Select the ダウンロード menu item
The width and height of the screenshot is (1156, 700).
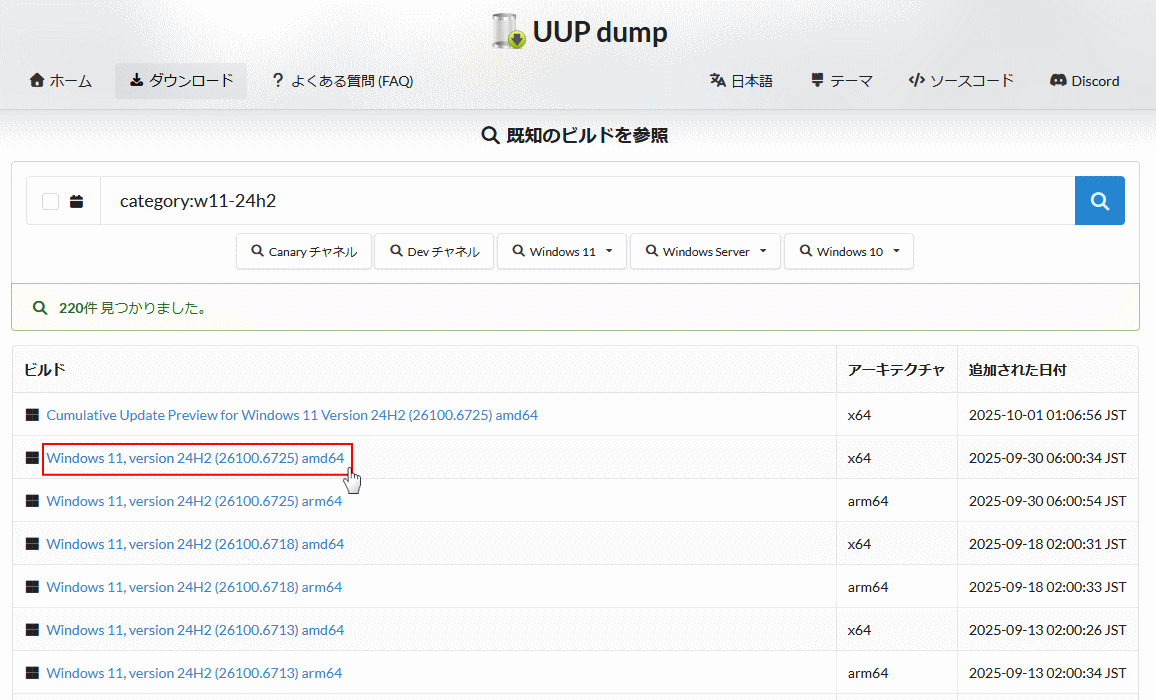tap(181, 81)
